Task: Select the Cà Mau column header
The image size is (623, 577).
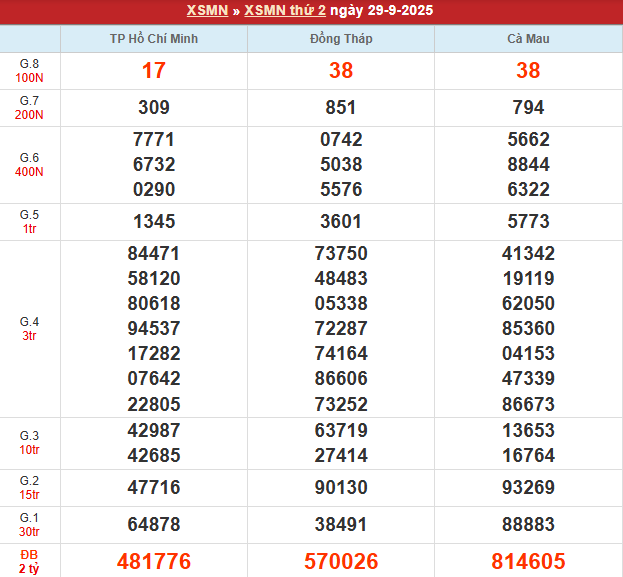Action: point(528,39)
